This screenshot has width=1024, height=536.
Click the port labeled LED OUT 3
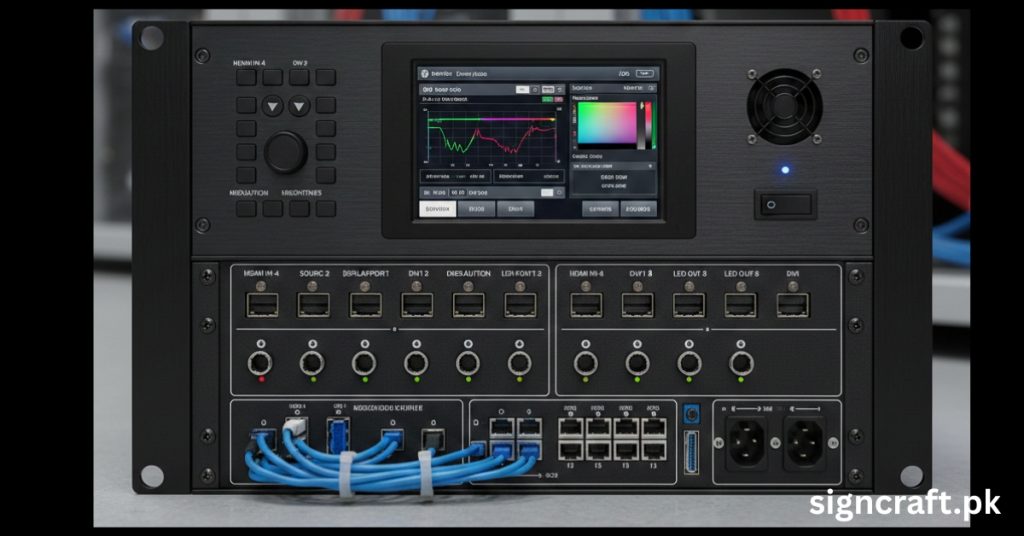pyautogui.click(x=689, y=305)
